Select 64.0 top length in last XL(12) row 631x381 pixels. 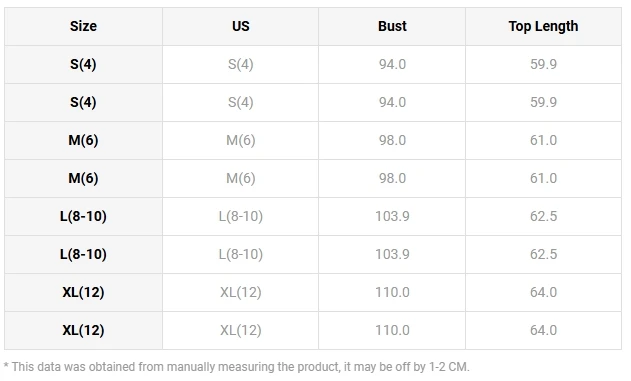tap(543, 330)
